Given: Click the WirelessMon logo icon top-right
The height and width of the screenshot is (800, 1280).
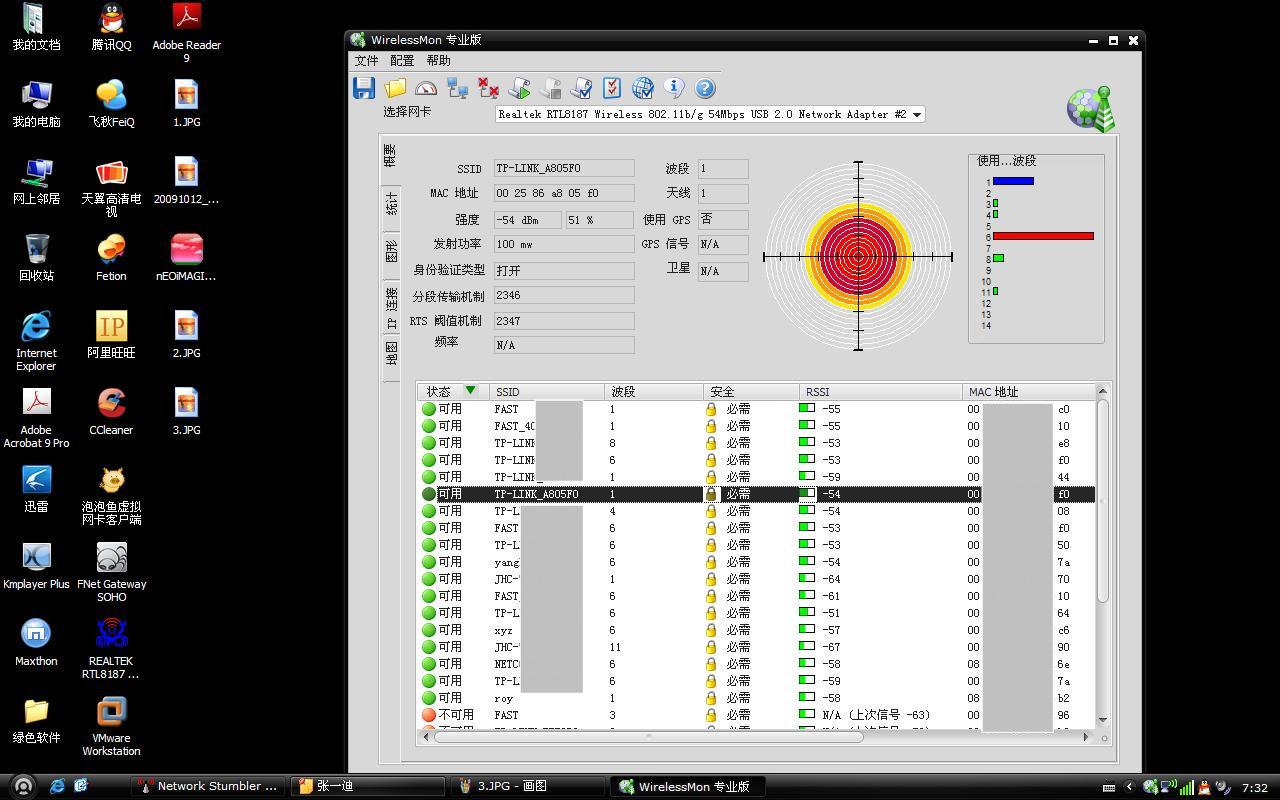Looking at the screenshot, I should (1090, 109).
